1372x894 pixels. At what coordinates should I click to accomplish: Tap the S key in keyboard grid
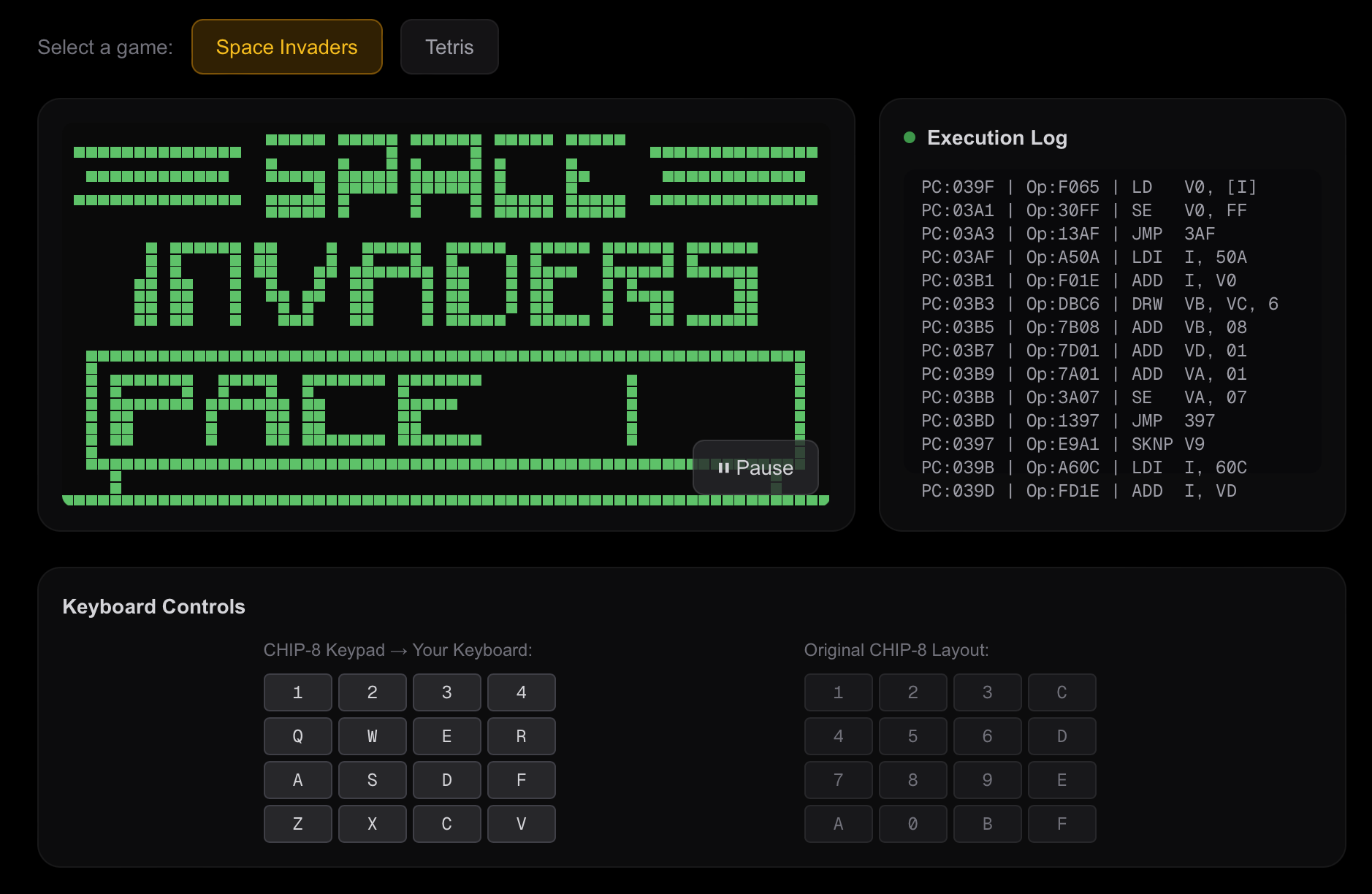372,780
